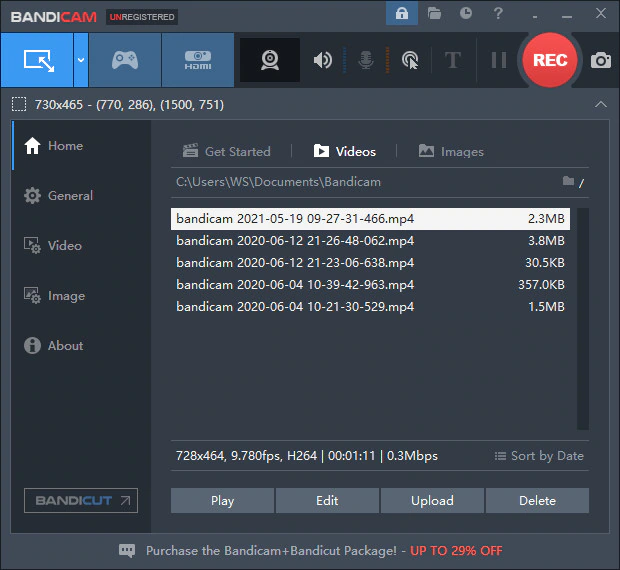Click the pause recording icon

tap(499, 60)
